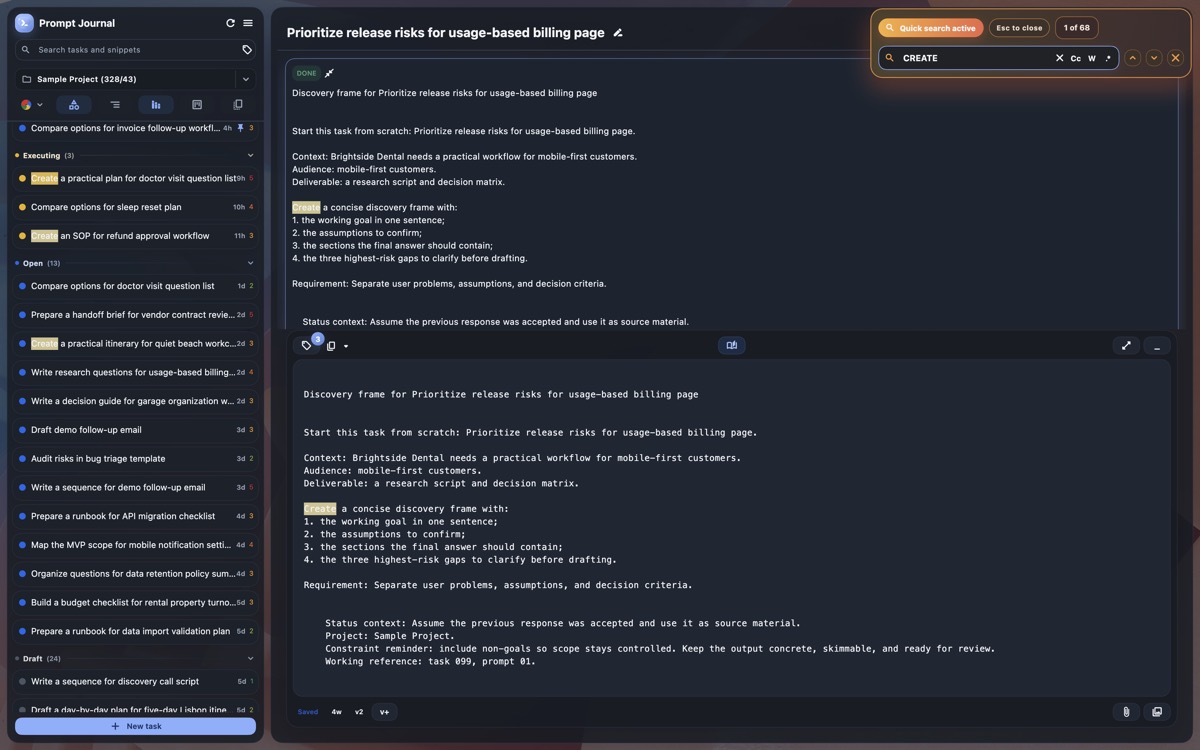Open task Build a budget checklist for rental property
1200x750 pixels.
pyautogui.click(x=135, y=603)
